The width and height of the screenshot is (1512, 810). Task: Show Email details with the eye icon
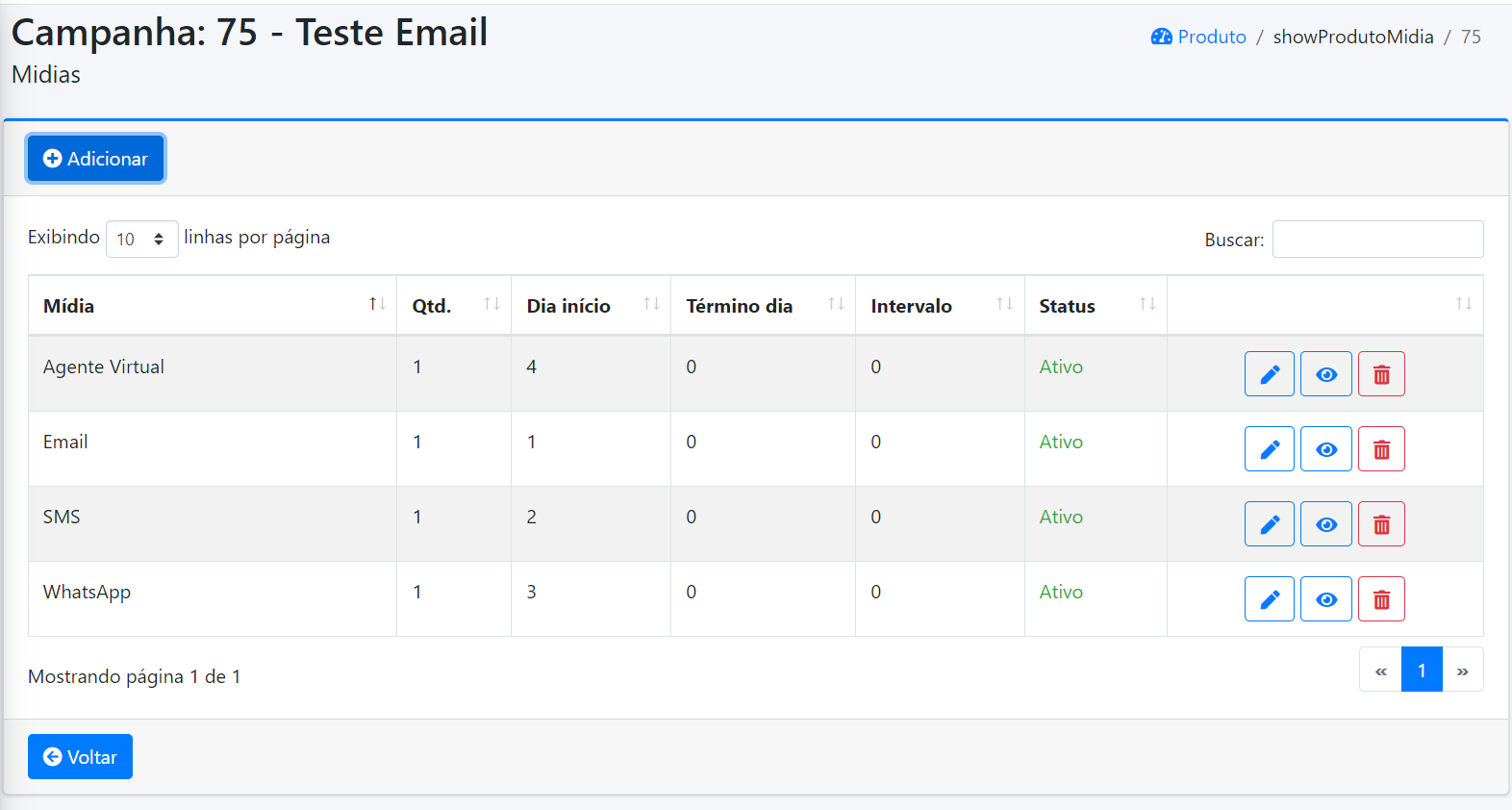click(x=1326, y=449)
